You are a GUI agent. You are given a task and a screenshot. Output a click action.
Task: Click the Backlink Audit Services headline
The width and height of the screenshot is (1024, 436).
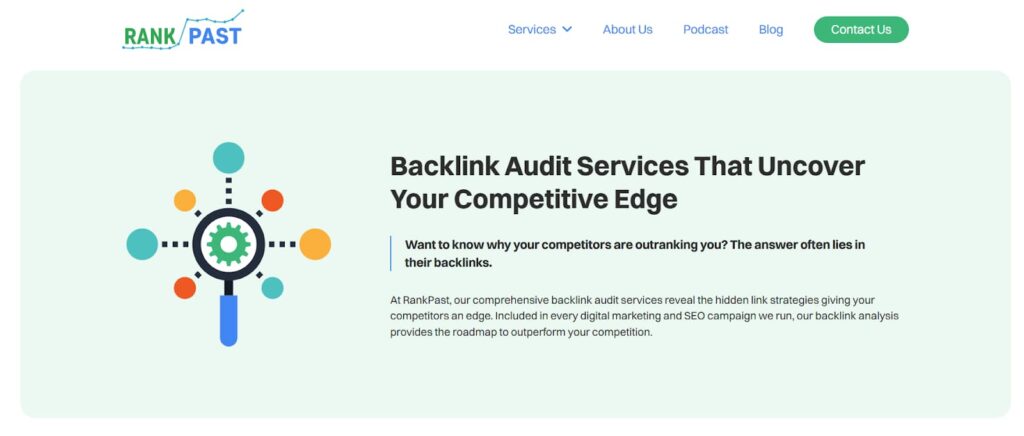(628, 183)
